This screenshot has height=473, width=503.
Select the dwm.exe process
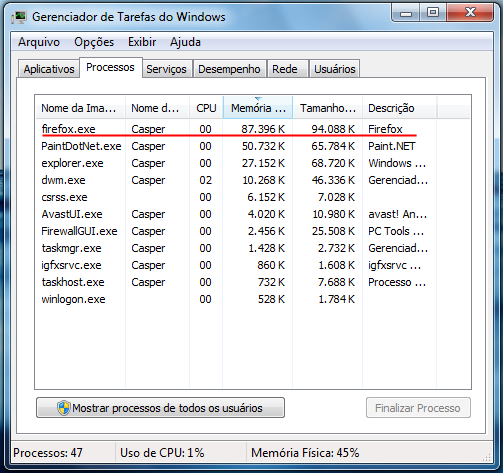coord(253,180)
